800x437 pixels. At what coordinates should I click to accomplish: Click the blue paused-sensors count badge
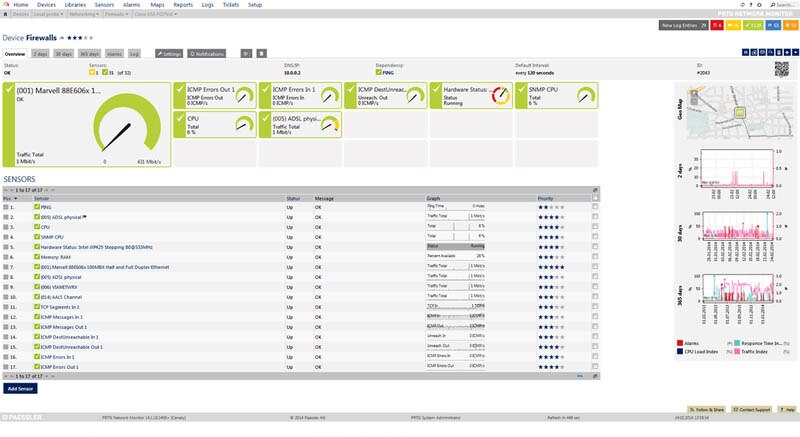773,25
